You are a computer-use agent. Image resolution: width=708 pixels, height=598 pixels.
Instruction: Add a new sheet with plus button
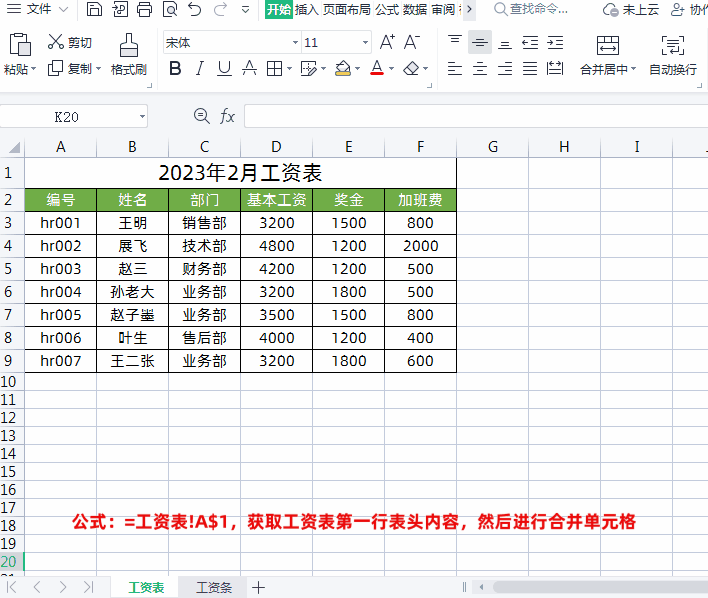coord(258,587)
